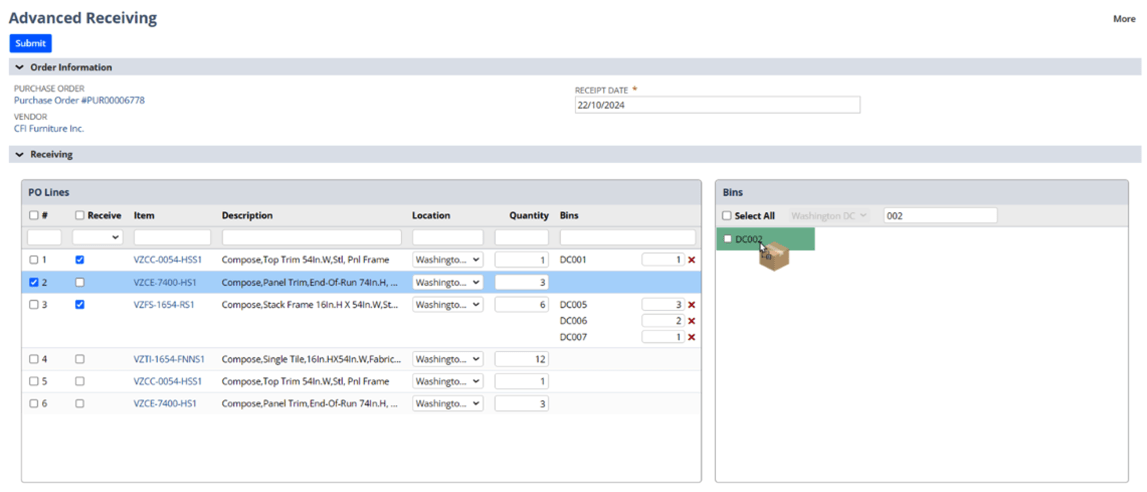Open Bins panel Washington DC dropdown
Screen dimensions: 1147x492
[x=830, y=216]
